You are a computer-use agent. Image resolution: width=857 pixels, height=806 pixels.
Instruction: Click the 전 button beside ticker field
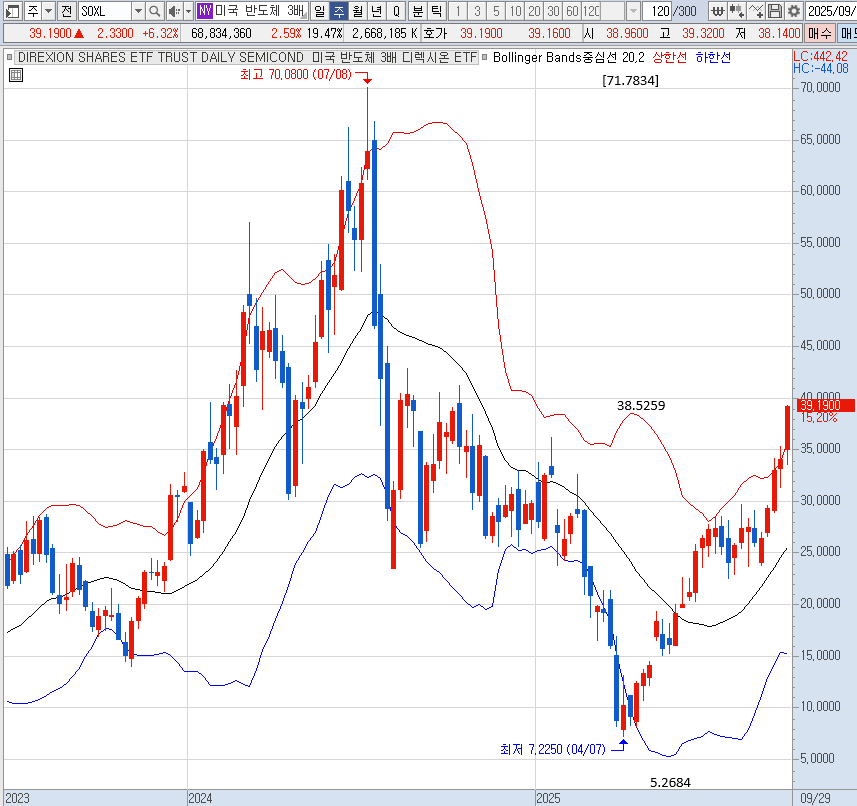coord(66,11)
